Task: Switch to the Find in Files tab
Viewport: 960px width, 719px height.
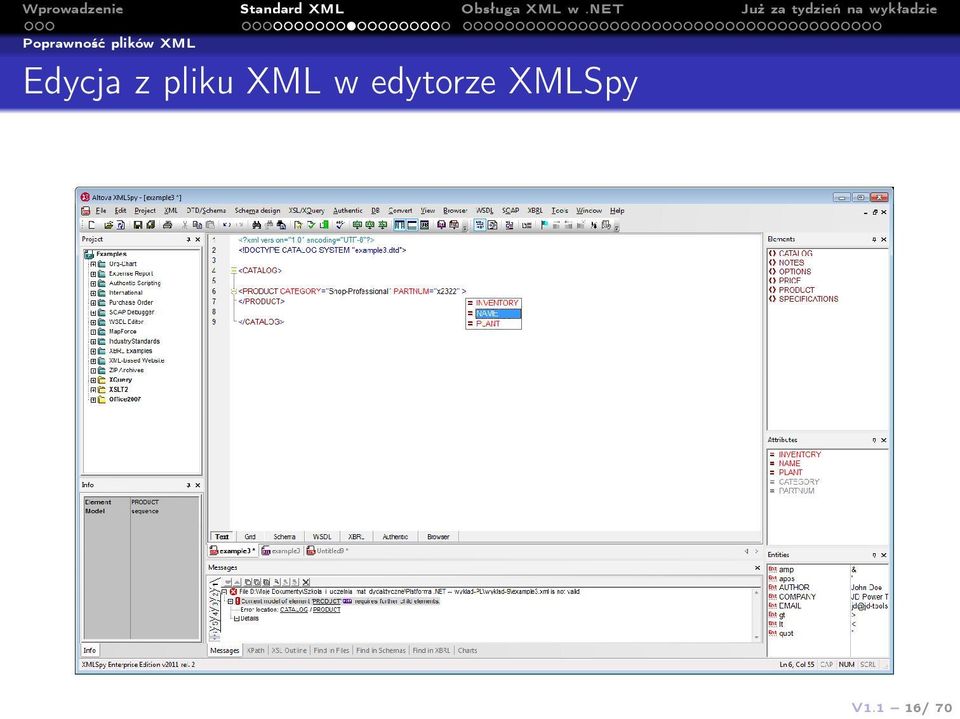Action: coord(331,650)
